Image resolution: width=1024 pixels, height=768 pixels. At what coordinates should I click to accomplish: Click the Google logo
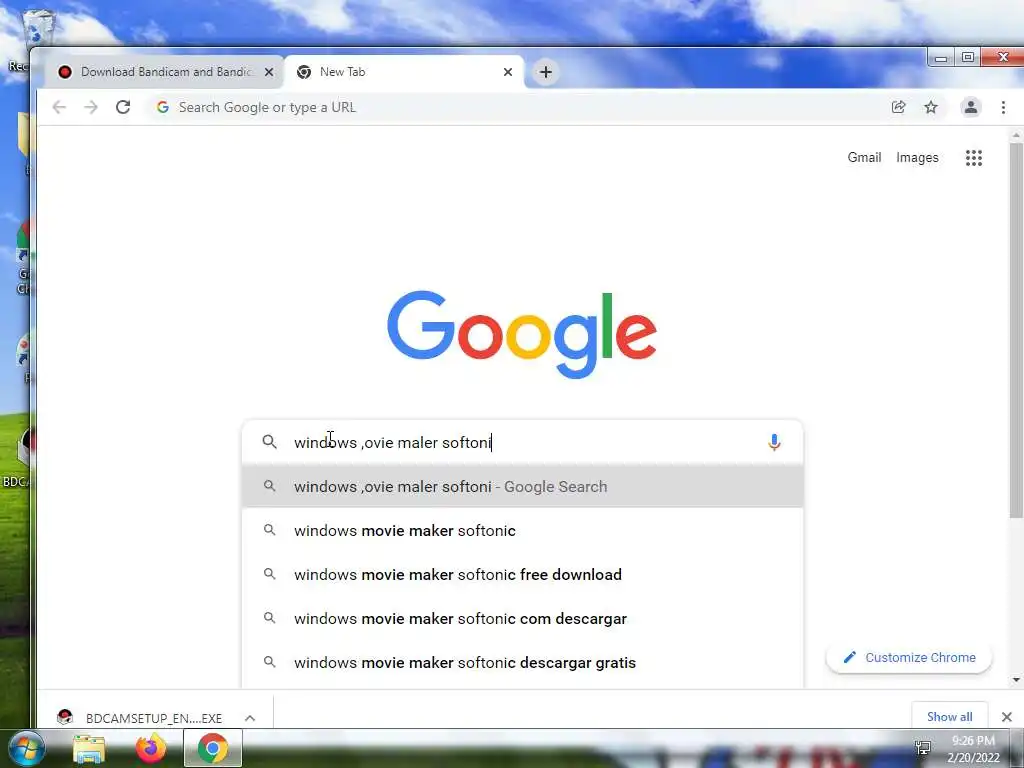[521, 334]
